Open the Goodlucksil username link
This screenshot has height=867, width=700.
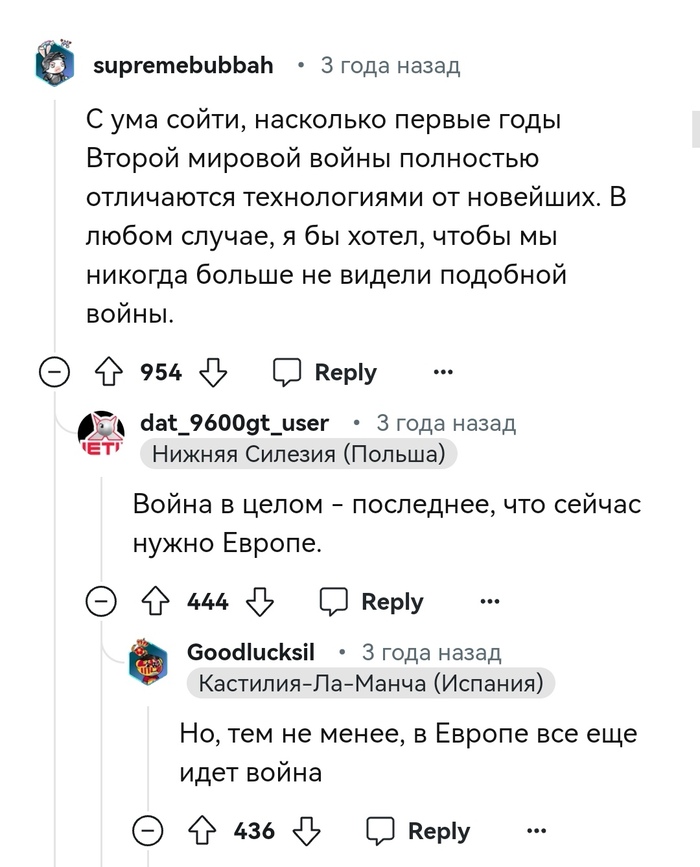click(x=251, y=652)
